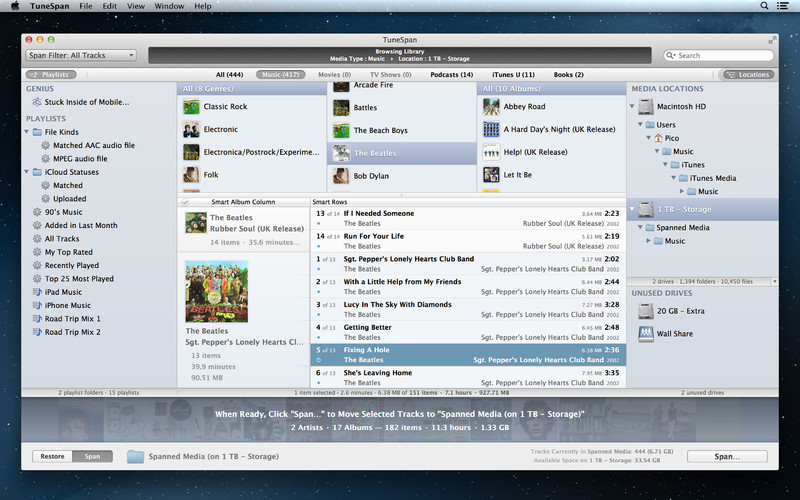Image resolution: width=800 pixels, height=500 pixels.
Task: Select the Classic Rock genre
Action: 252,107
